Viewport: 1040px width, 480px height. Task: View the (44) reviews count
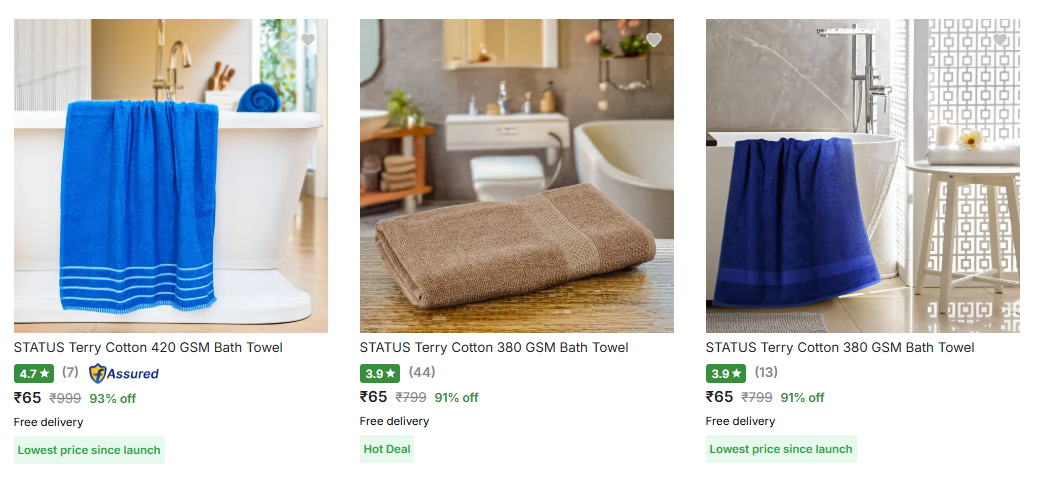click(x=422, y=372)
